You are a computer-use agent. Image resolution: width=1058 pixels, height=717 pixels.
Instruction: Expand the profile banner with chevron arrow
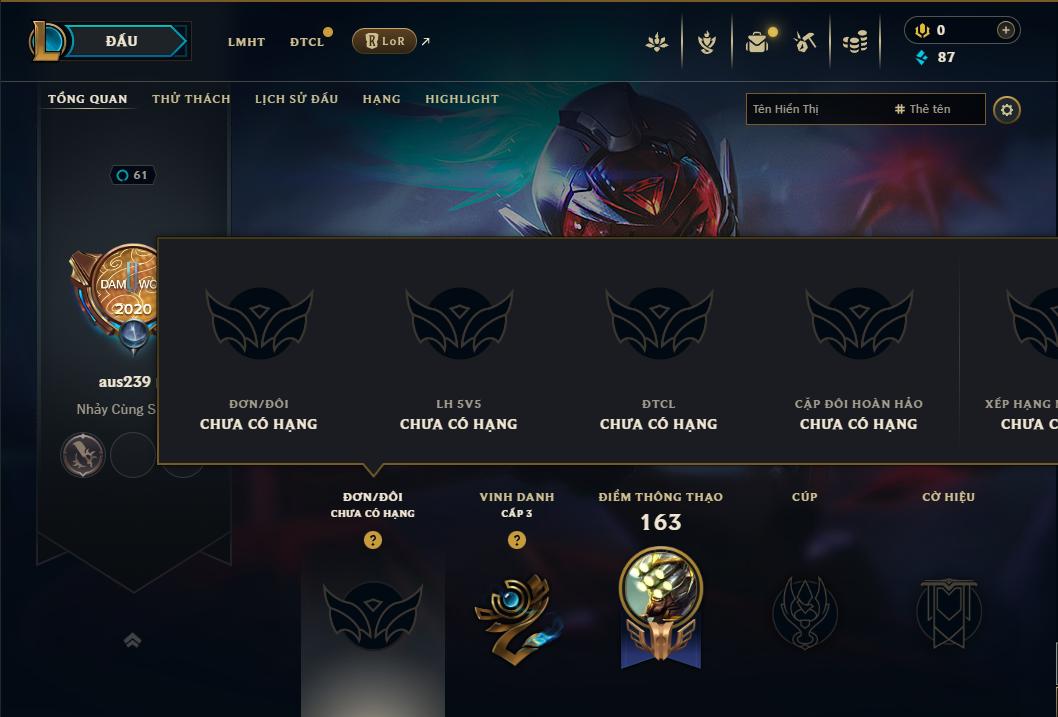click(132, 640)
